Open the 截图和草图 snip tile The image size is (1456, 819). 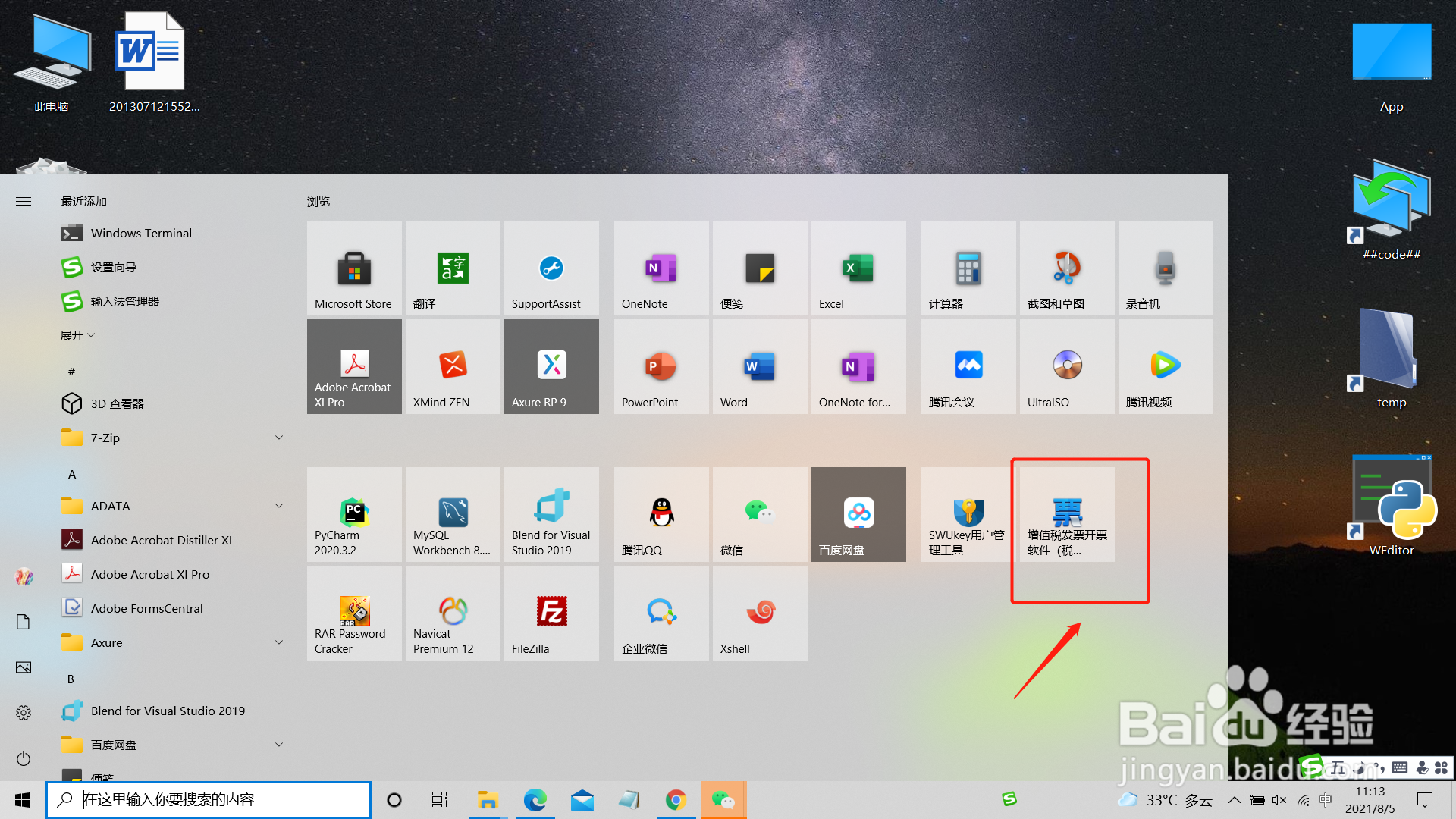coord(1067,268)
